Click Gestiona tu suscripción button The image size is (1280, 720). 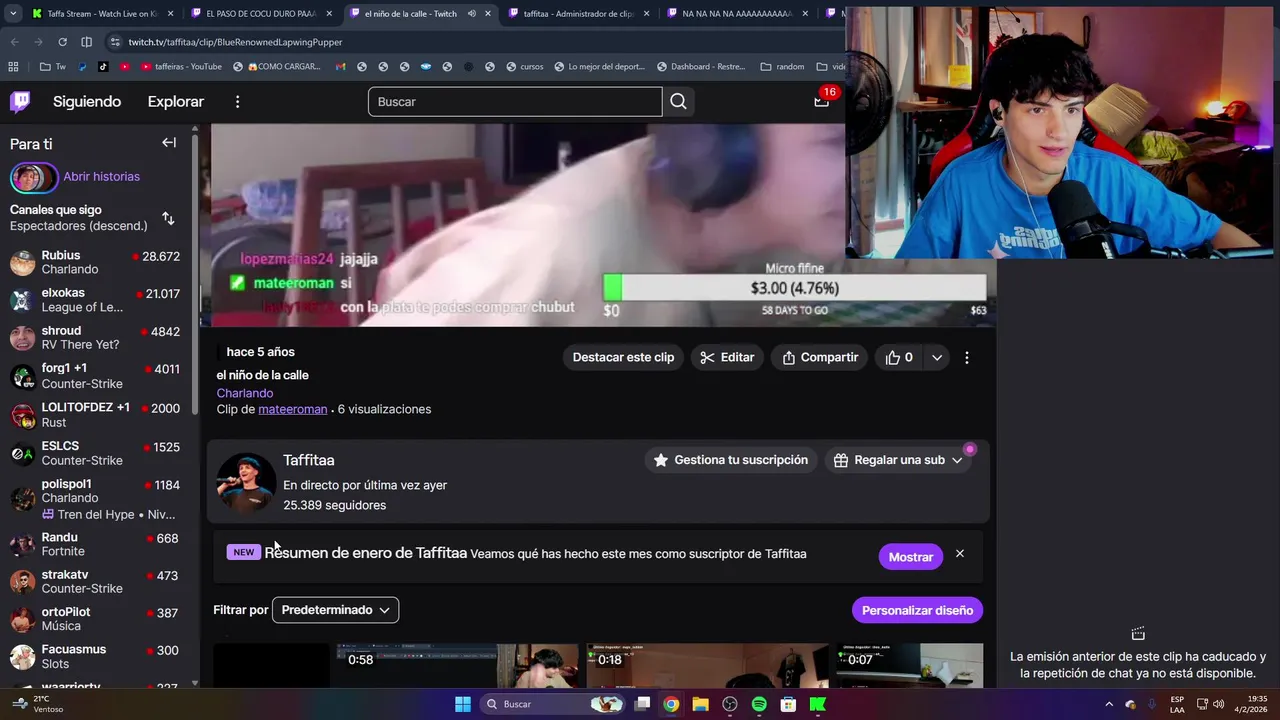(731, 460)
